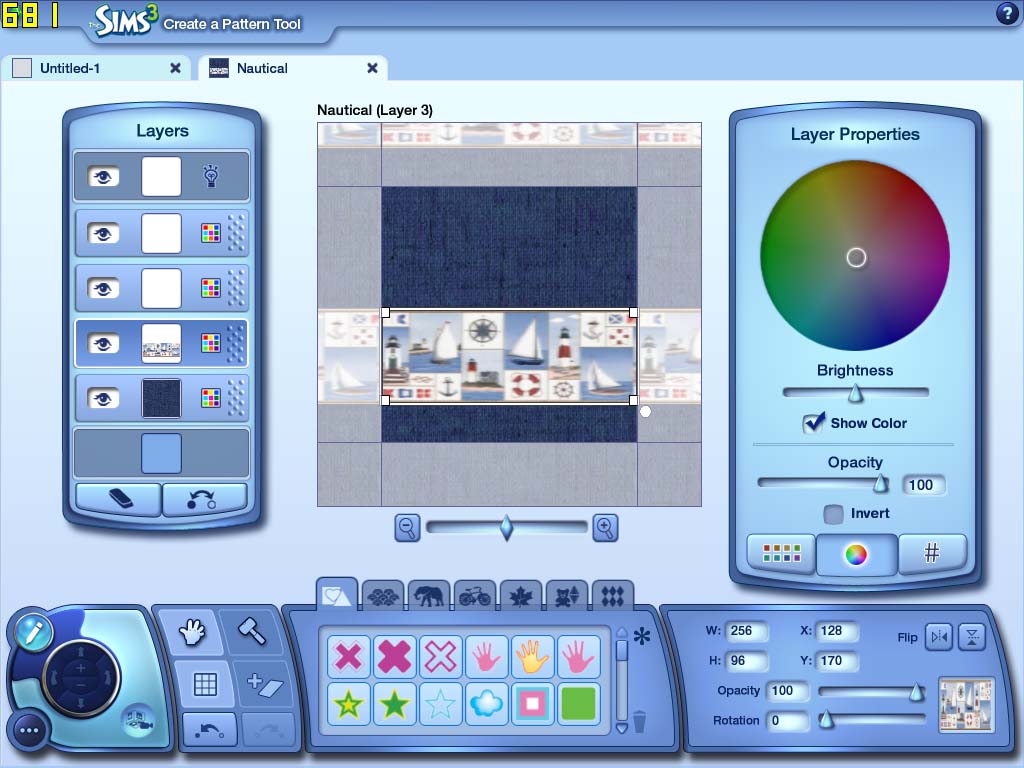The height and width of the screenshot is (768, 1024).
Task: Click the flip horizontal icon
Action: click(x=939, y=636)
